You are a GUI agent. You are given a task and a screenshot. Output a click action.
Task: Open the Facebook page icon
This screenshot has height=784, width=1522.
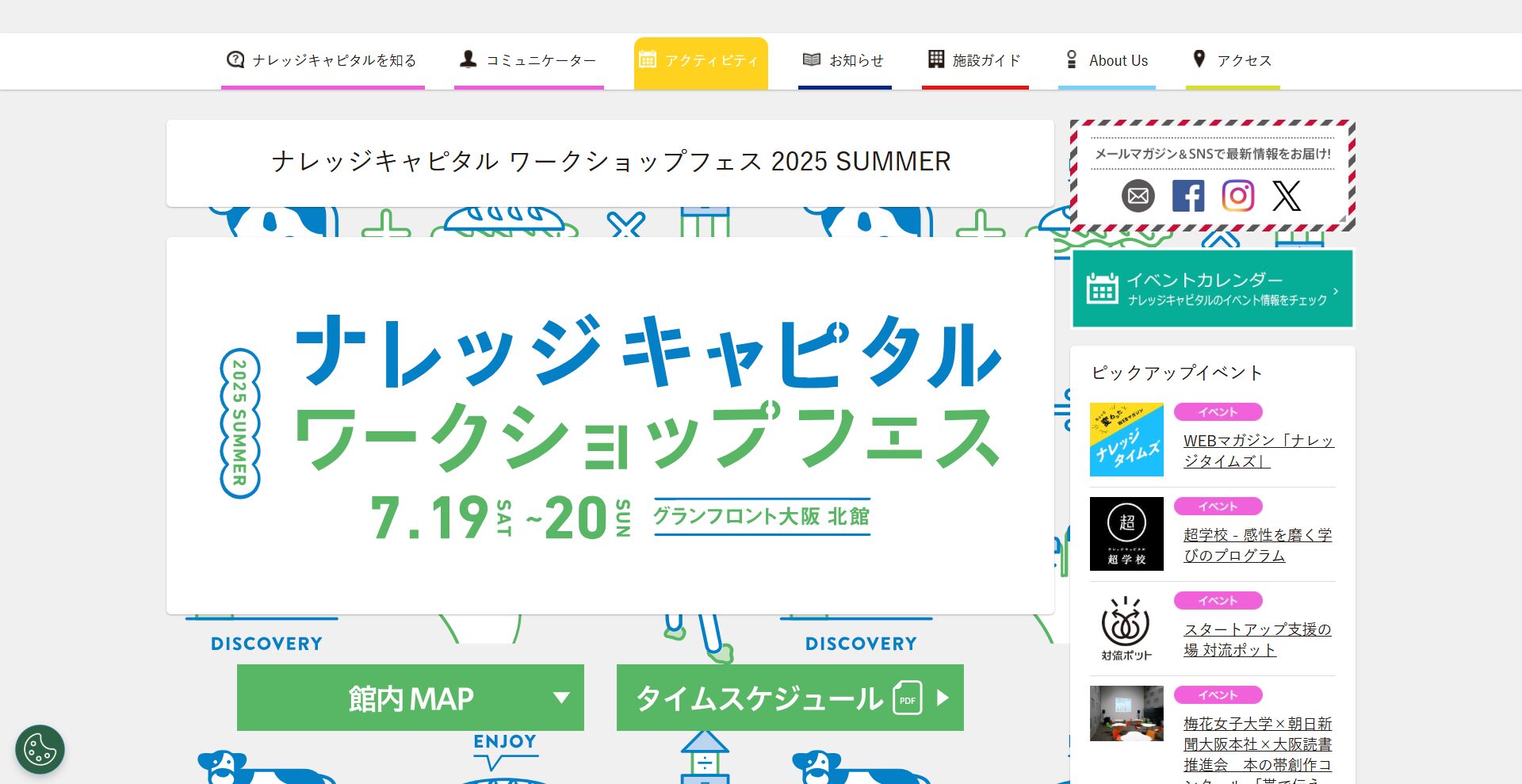[1188, 196]
